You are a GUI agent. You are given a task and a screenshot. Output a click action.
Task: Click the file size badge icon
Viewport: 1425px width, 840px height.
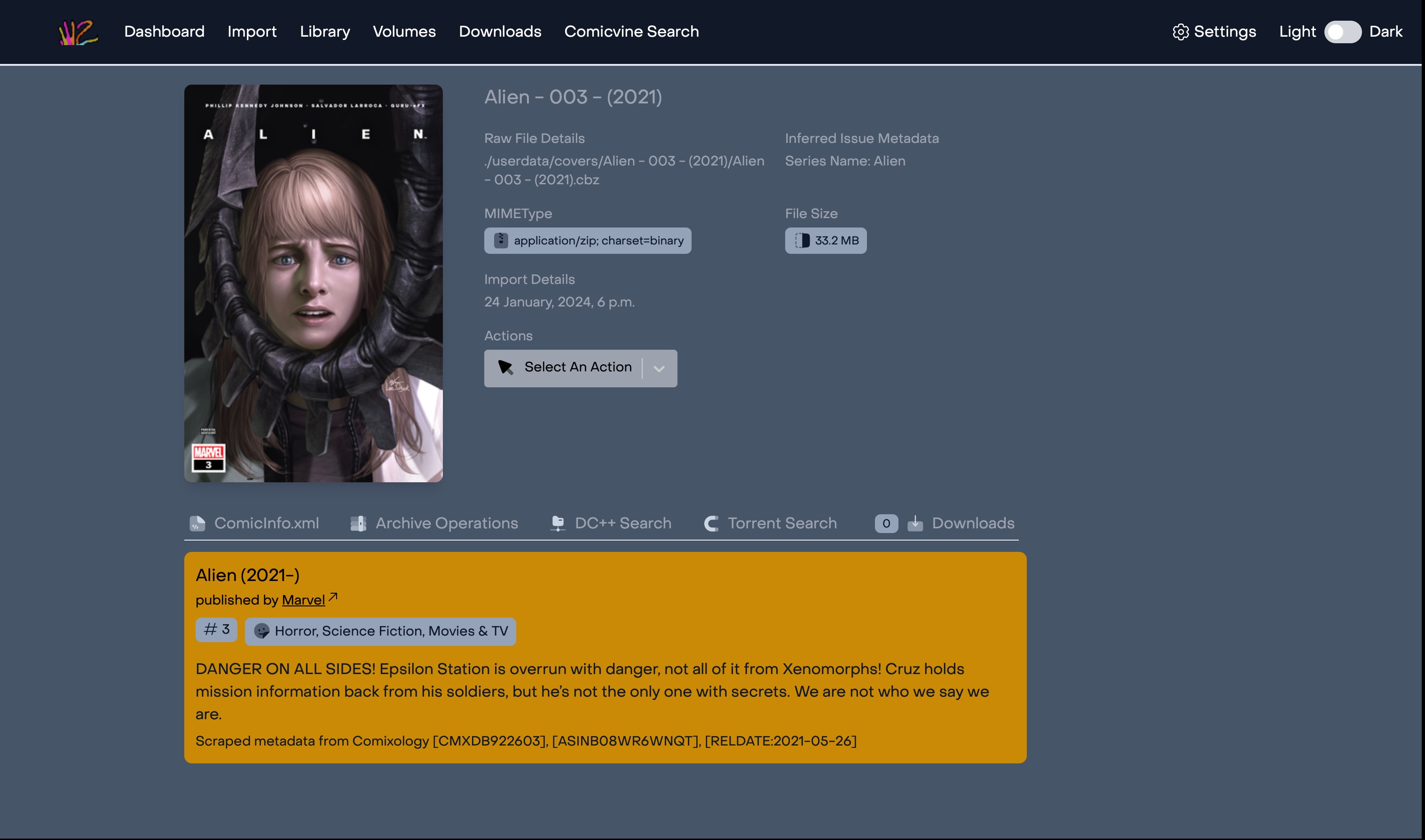(x=802, y=241)
